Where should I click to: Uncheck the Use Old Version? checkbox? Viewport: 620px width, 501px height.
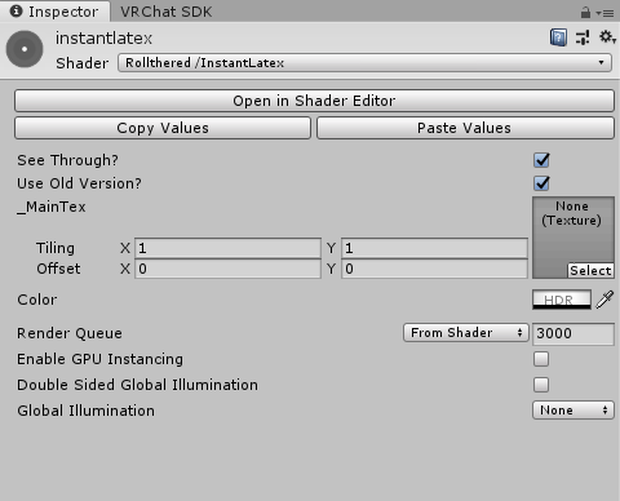tap(541, 183)
